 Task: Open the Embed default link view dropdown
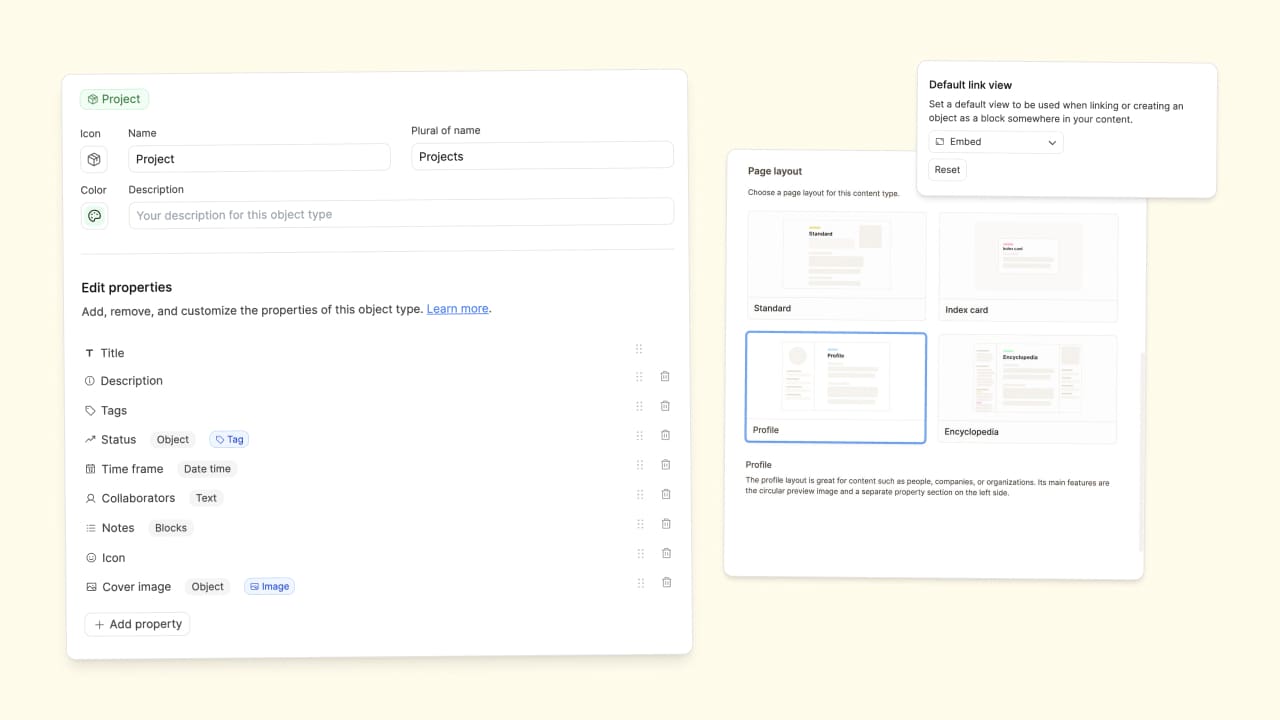[995, 142]
